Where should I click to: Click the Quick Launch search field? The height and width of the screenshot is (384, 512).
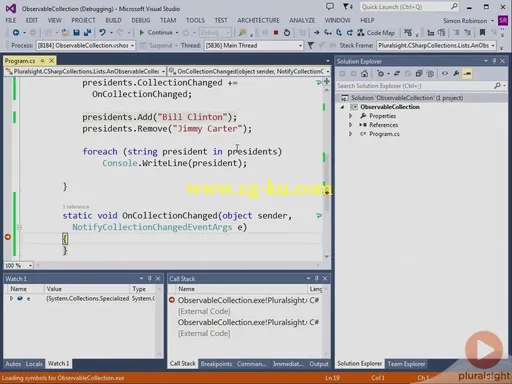coord(410,7)
